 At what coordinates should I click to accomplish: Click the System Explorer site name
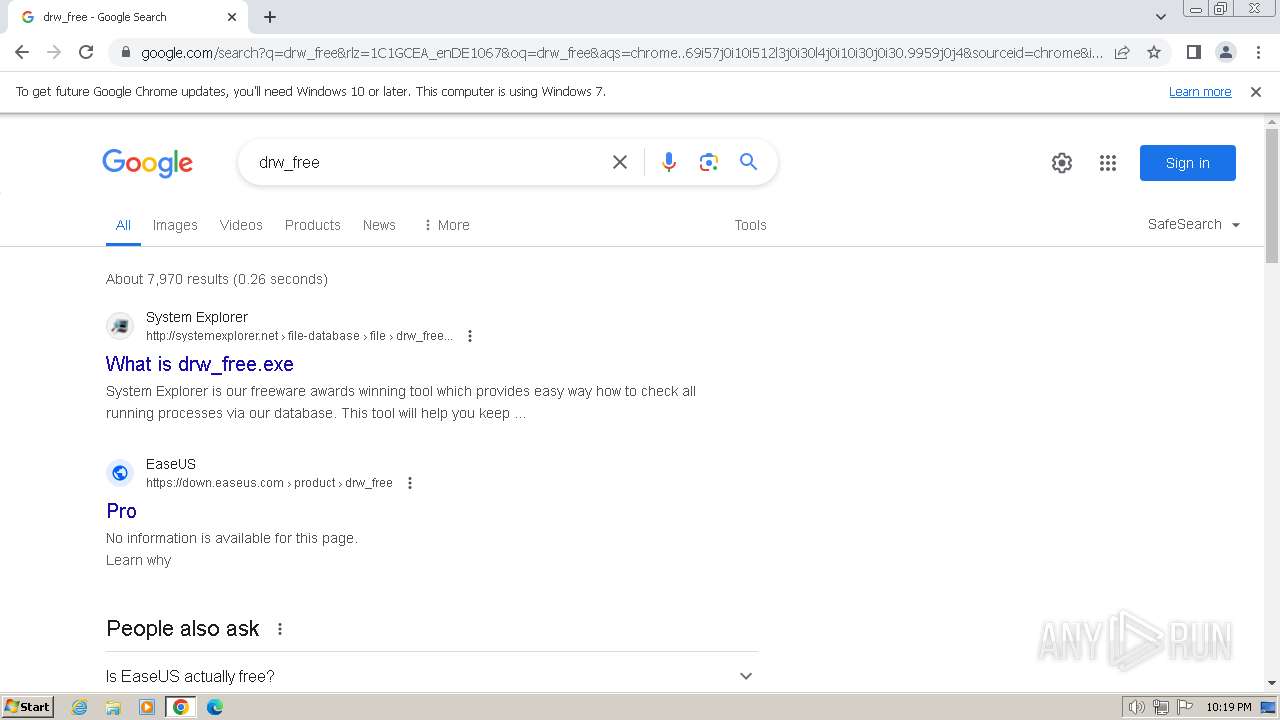point(197,317)
